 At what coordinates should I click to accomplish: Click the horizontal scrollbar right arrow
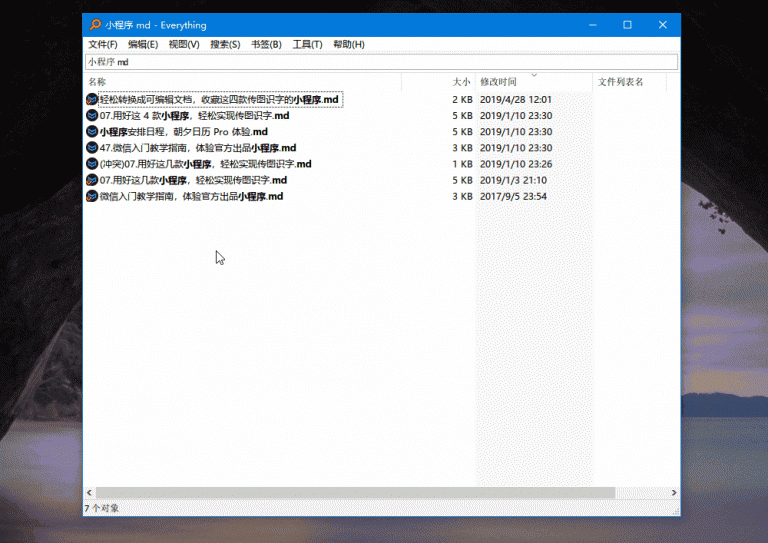[674, 493]
